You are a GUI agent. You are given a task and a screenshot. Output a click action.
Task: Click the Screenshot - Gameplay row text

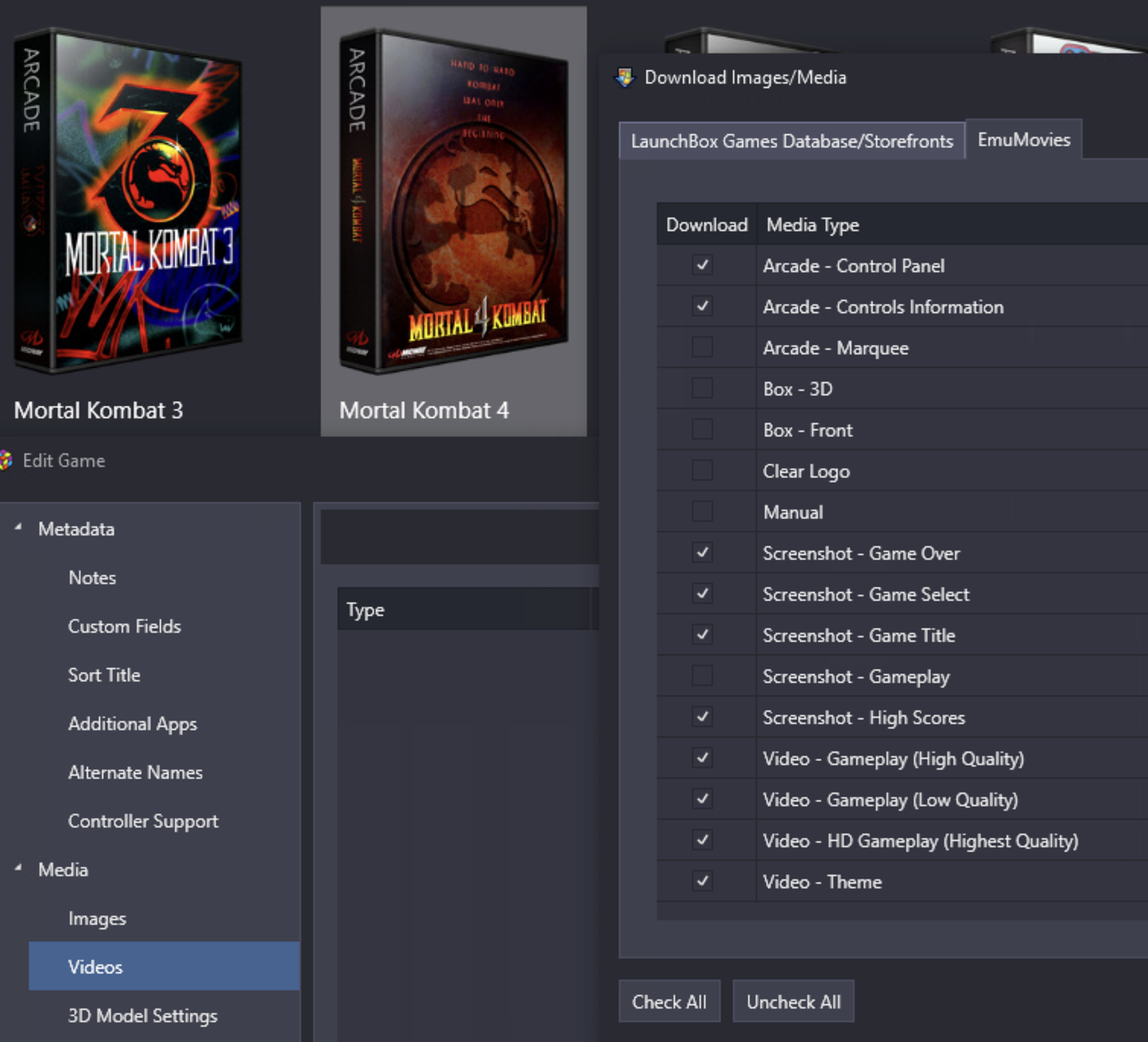856,677
